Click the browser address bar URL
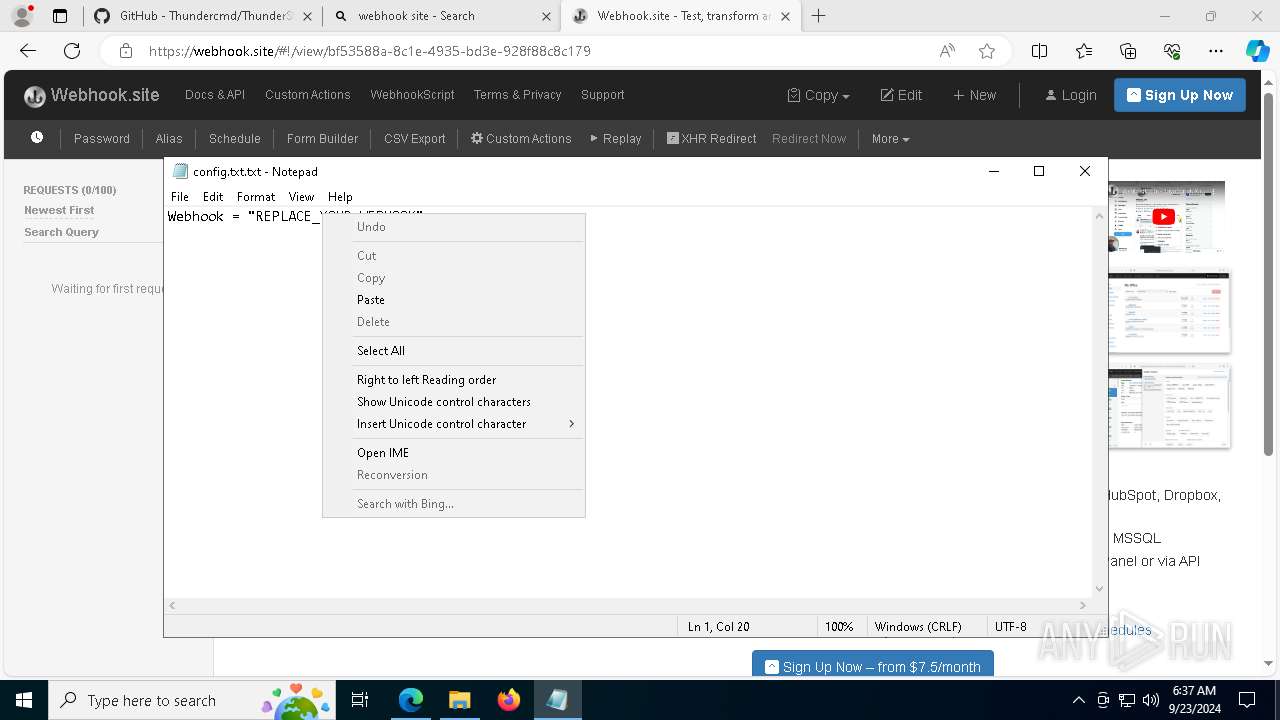Image resolution: width=1280 pixels, height=720 pixels. (x=370, y=51)
